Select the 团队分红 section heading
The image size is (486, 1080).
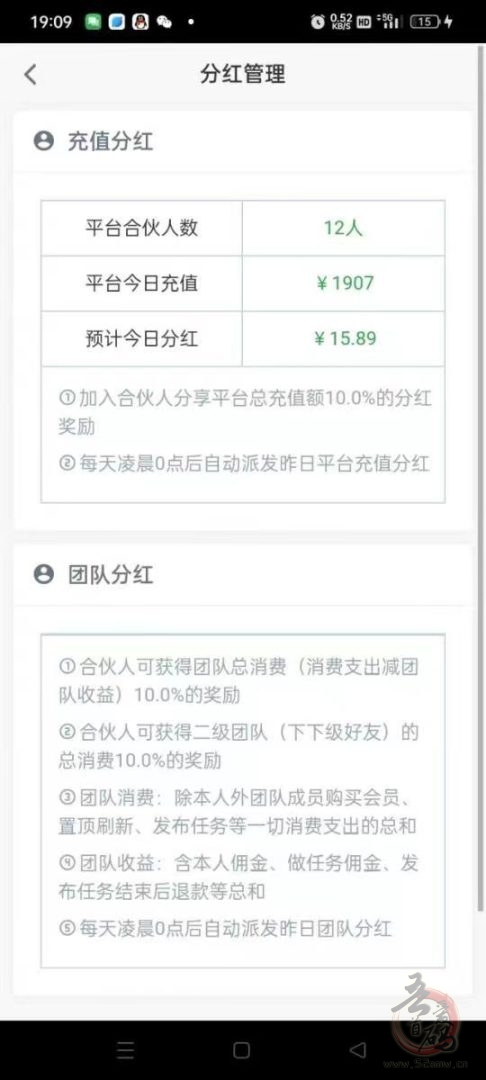click(x=110, y=574)
